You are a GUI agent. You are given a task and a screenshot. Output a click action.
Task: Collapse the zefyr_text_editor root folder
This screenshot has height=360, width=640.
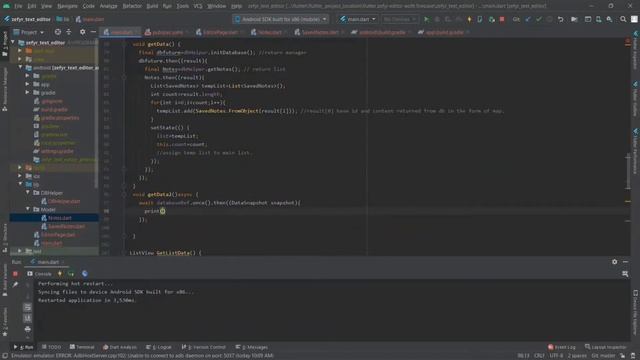(x=13, y=42)
